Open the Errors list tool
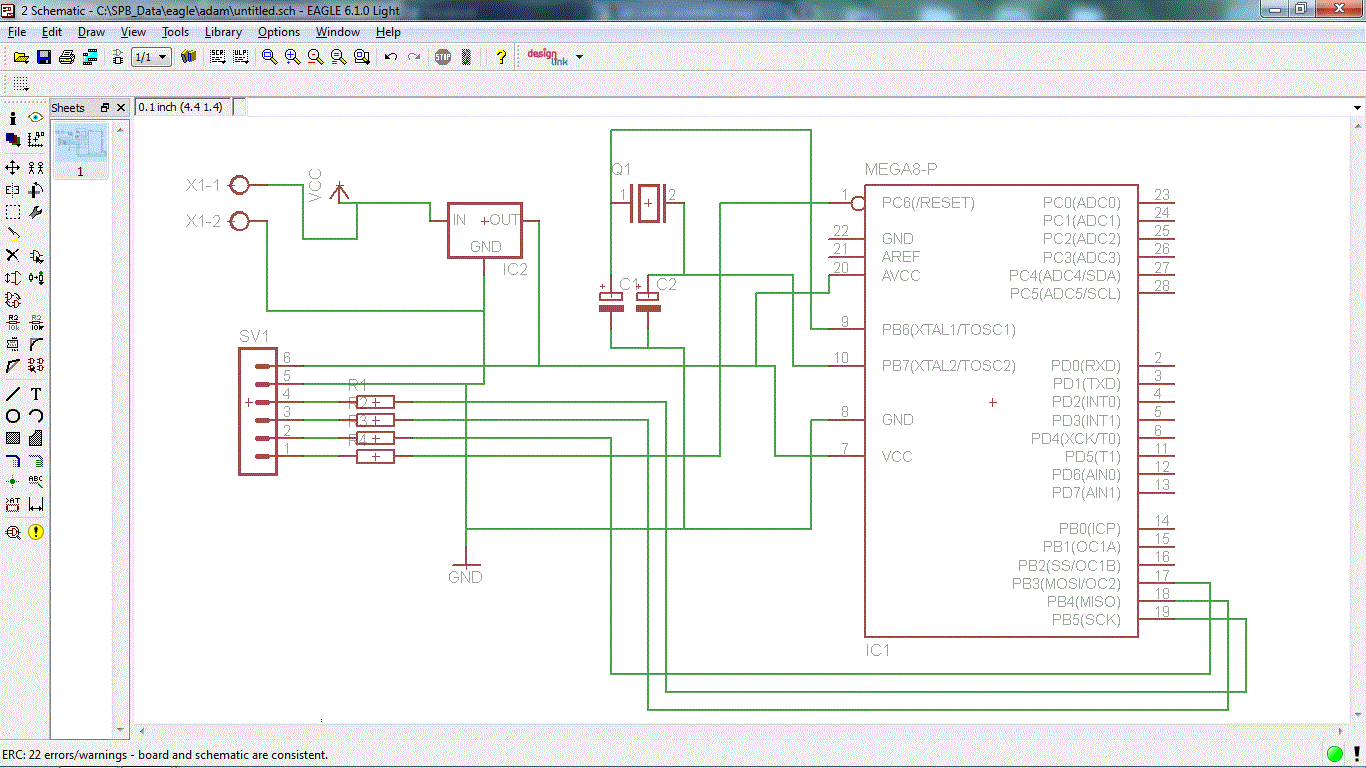This screenshot has width=1366, height=768. (36, 532)
